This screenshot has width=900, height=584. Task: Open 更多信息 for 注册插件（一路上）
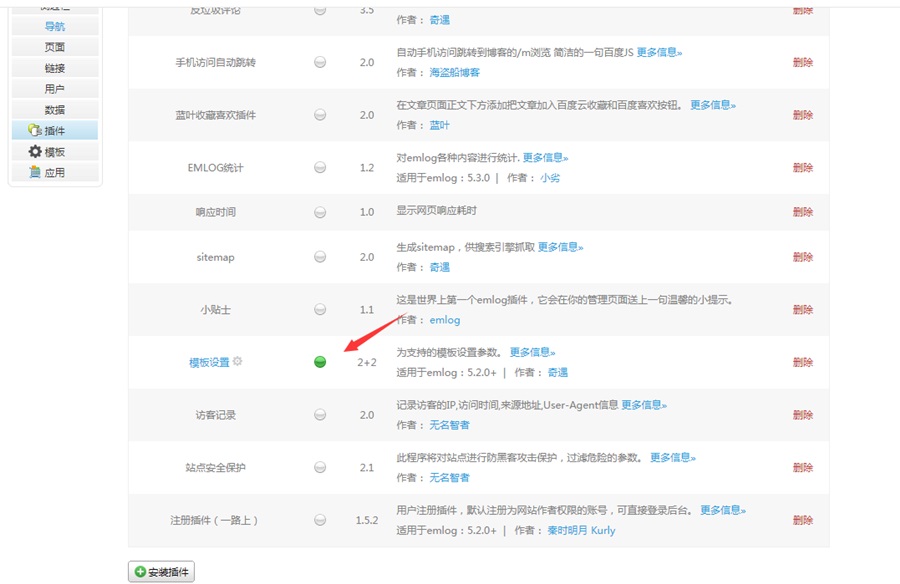coord(723,510)
